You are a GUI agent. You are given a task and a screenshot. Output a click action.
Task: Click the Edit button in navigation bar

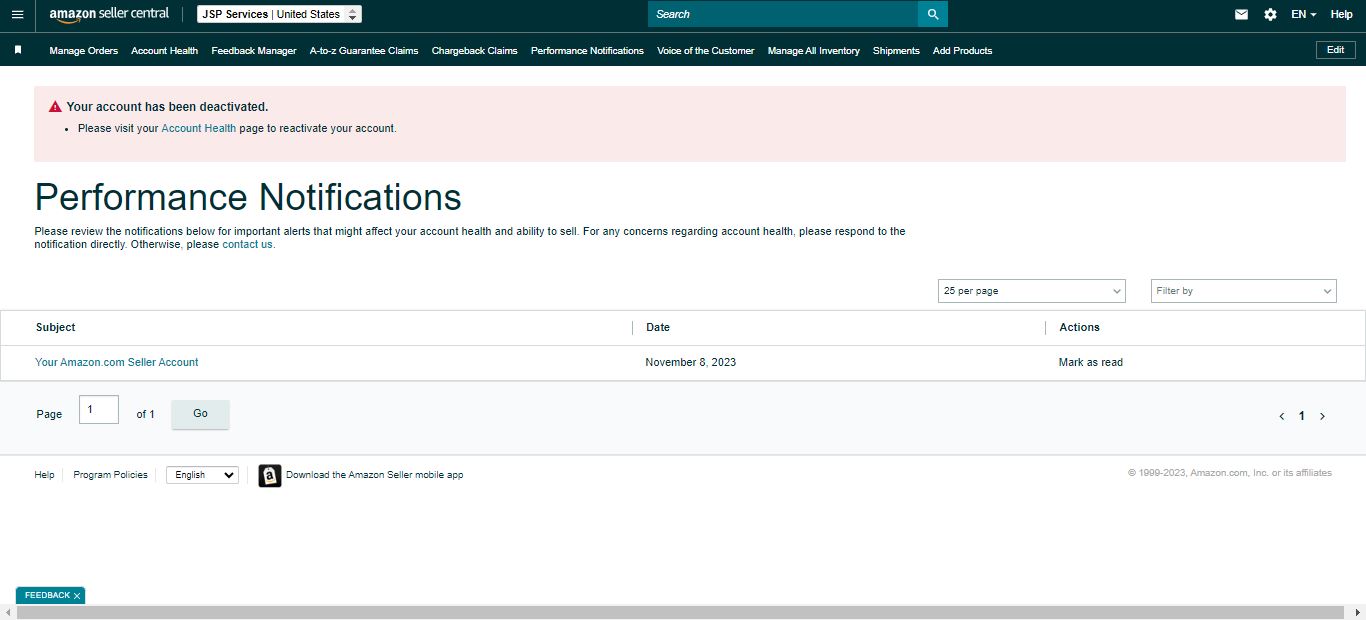coord(1335,50)
